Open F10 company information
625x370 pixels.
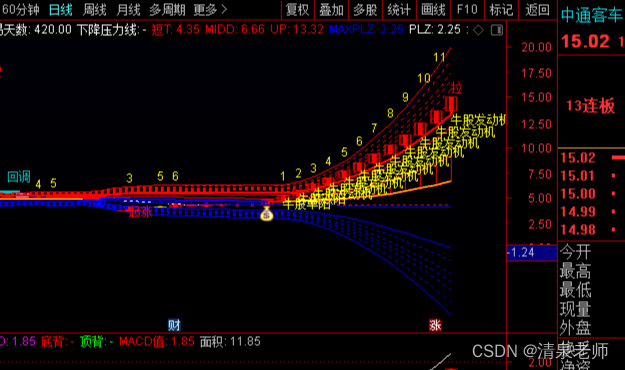467,10
